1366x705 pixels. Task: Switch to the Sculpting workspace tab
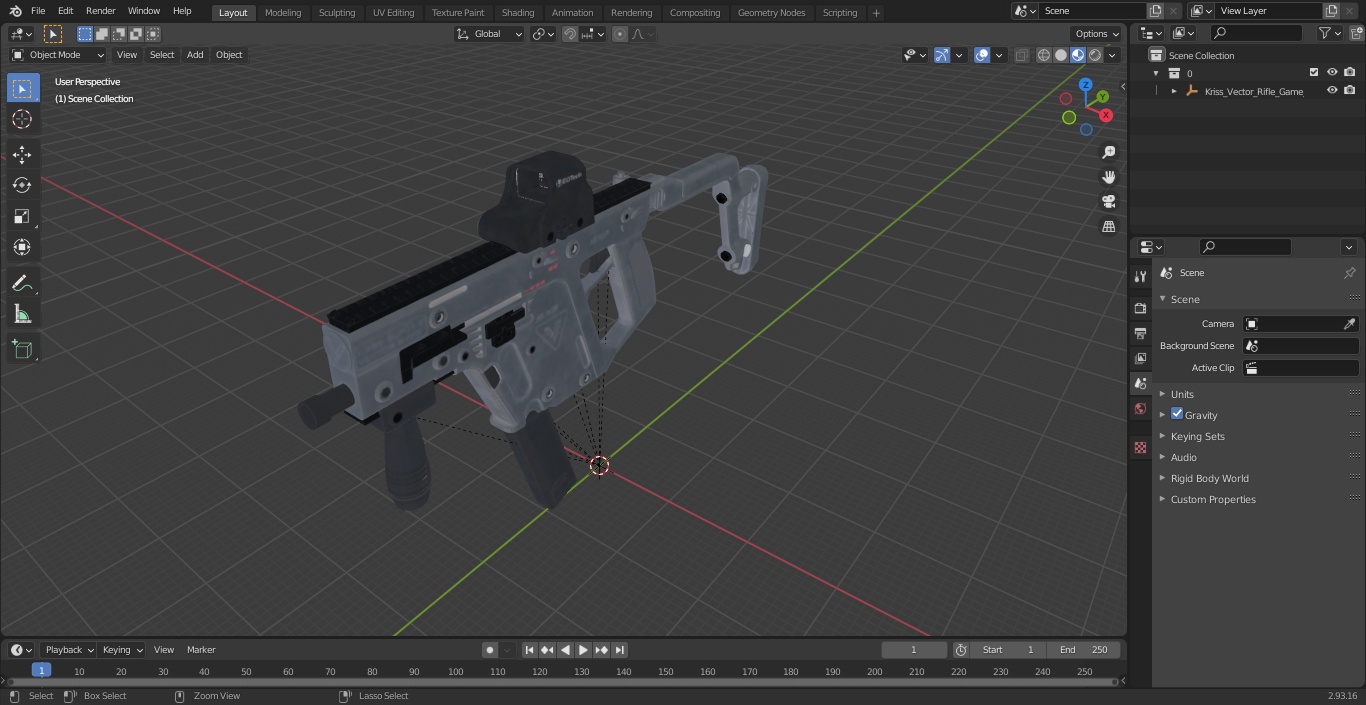[x=337, y=13]
